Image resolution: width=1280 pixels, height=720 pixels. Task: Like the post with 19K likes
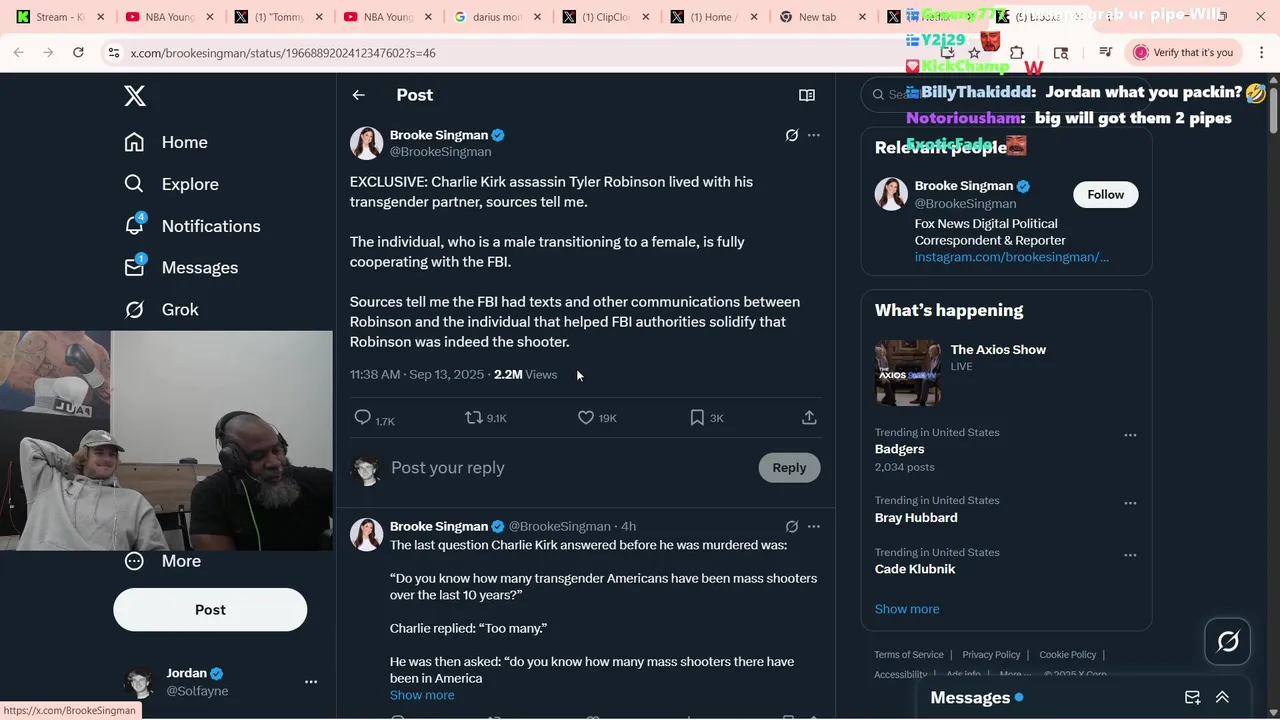[597, 418]
